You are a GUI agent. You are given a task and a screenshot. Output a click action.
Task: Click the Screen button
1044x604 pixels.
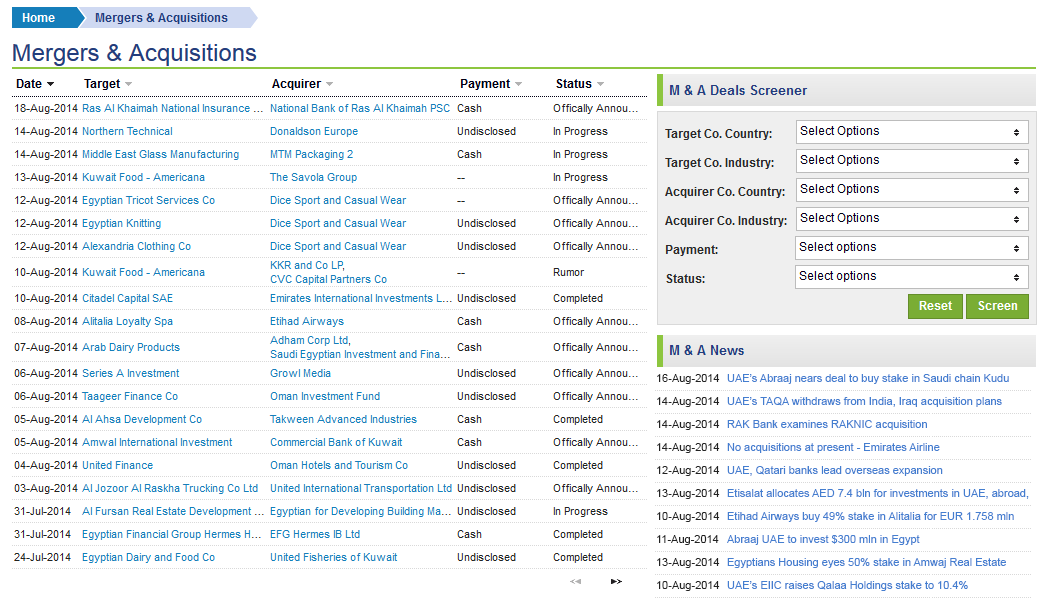[997, 306]
